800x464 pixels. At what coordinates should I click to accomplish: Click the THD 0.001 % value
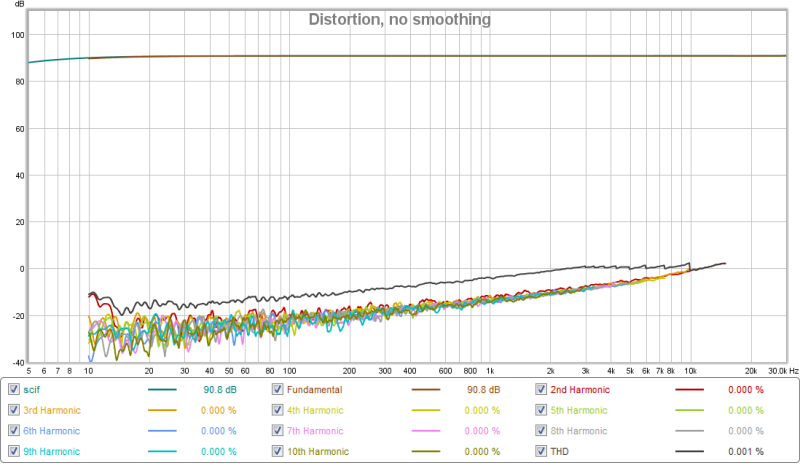746,451
